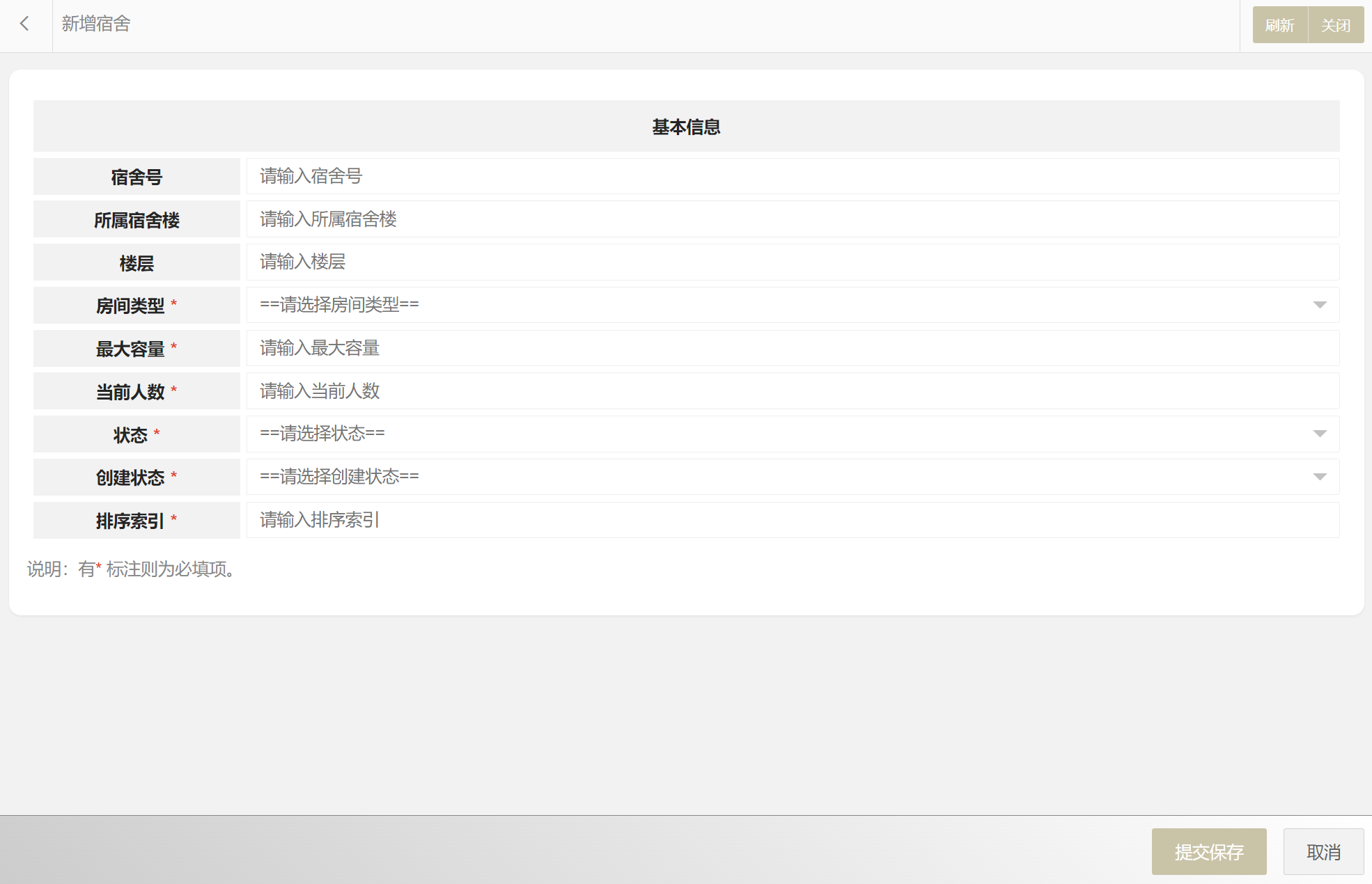The image size is (1372, 884).
Task: Select the 最大容量 input field
Action: [792, 348]
